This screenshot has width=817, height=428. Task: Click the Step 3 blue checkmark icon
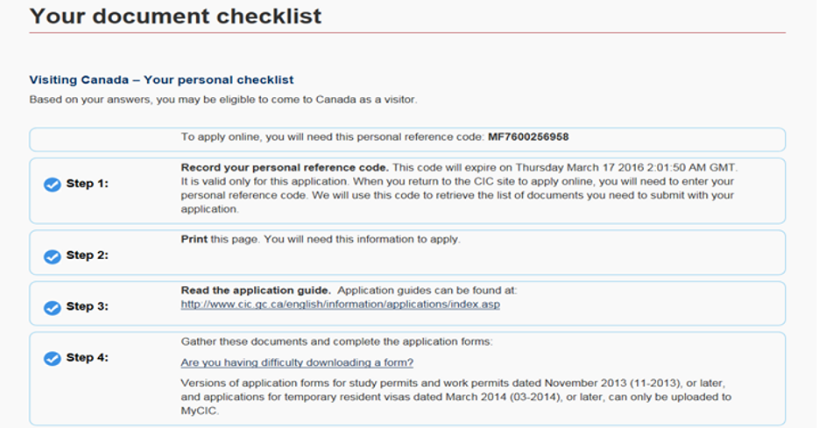(52, 306)
